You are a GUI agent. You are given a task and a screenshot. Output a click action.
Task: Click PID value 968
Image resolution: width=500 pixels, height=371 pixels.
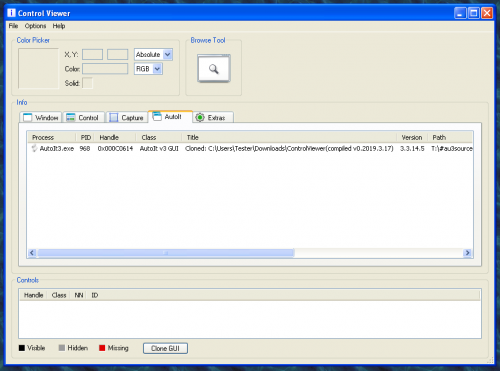[85, 148]
